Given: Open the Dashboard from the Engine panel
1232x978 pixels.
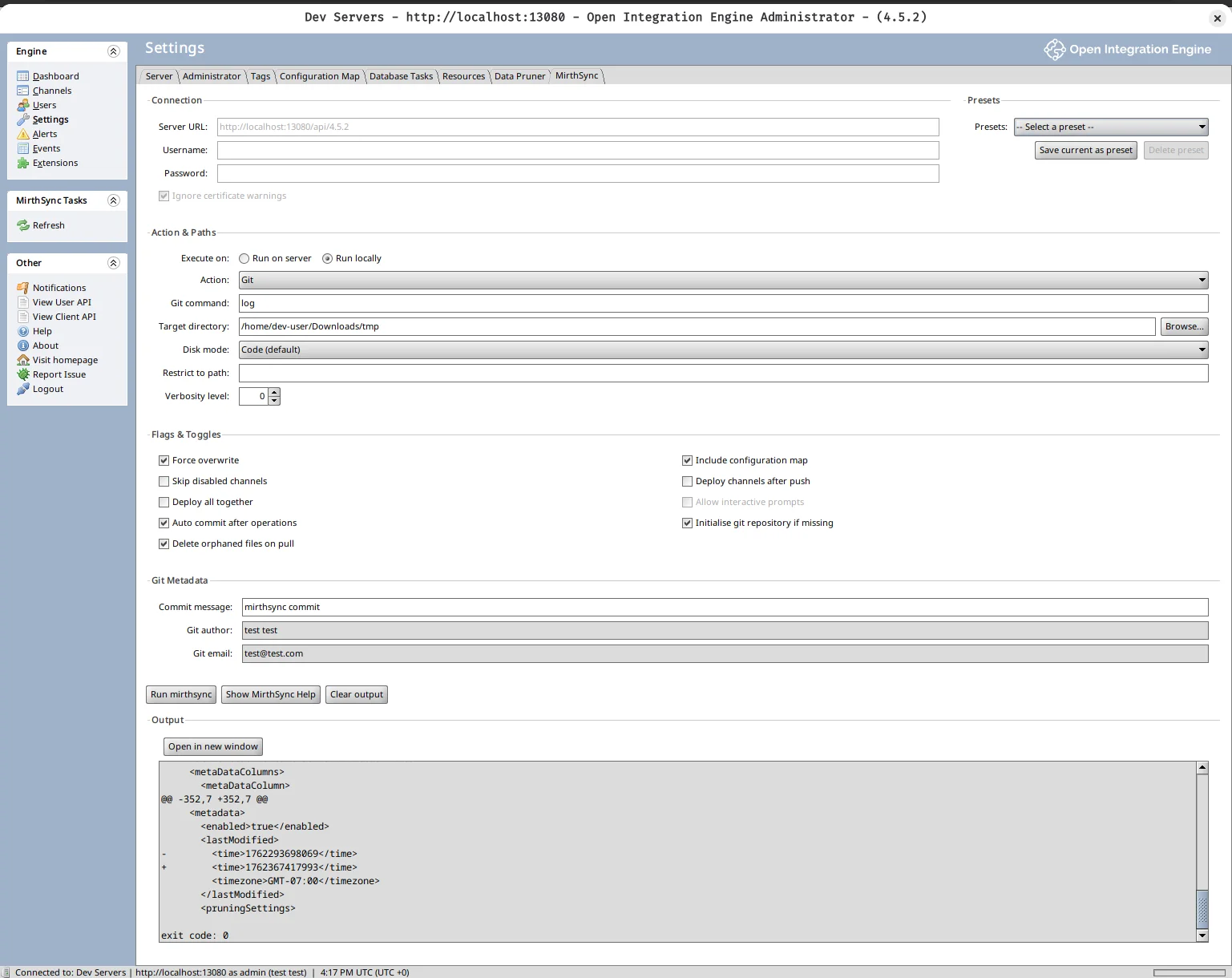Looking at the screenshot, I should 55,75.
